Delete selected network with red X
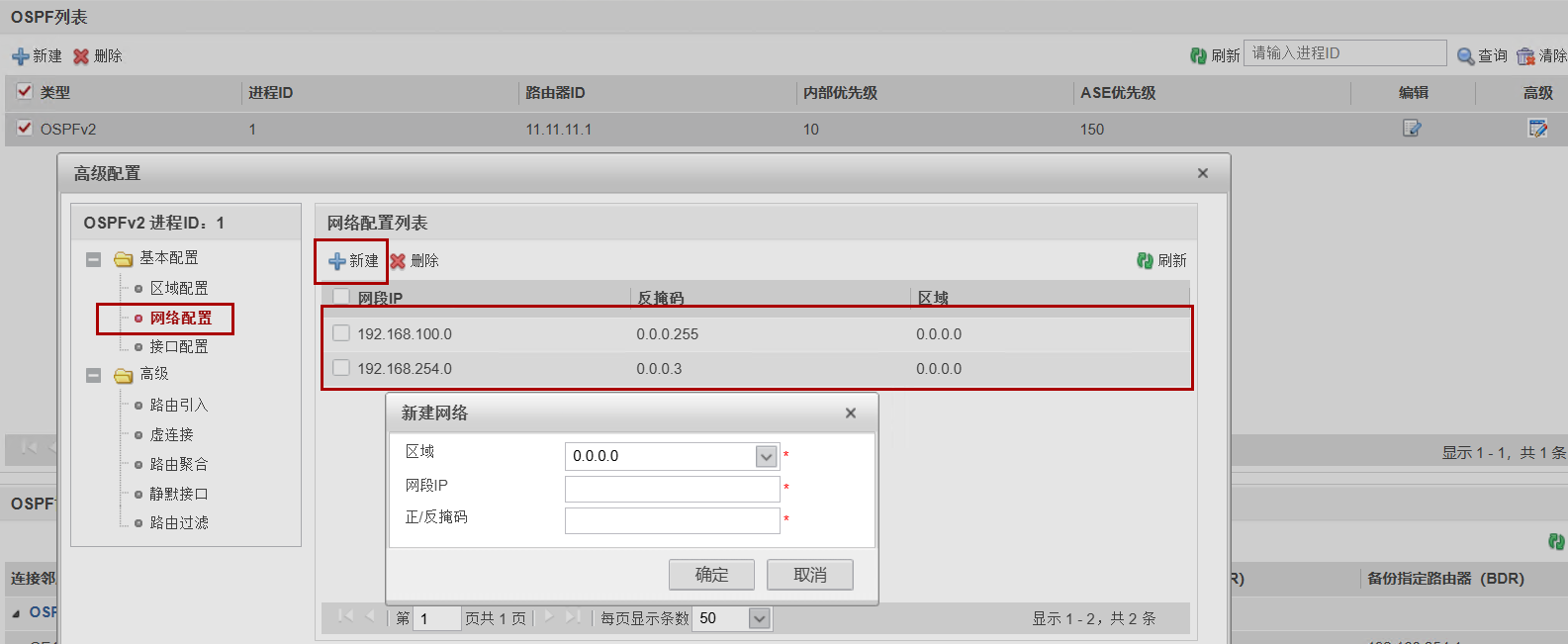The image size is (1568, 644). 398,261
